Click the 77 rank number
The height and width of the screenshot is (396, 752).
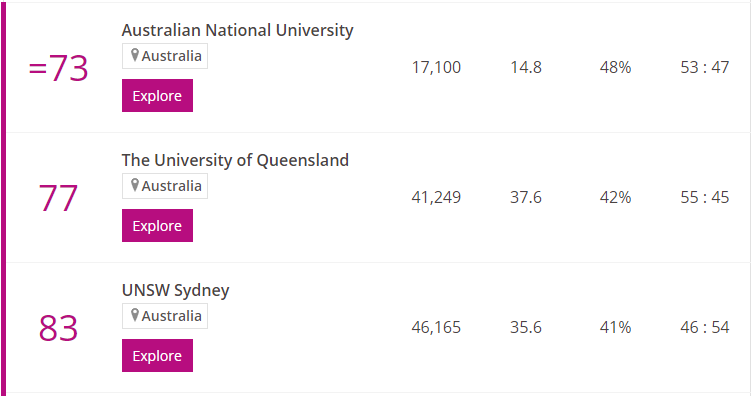click(58, 198)
